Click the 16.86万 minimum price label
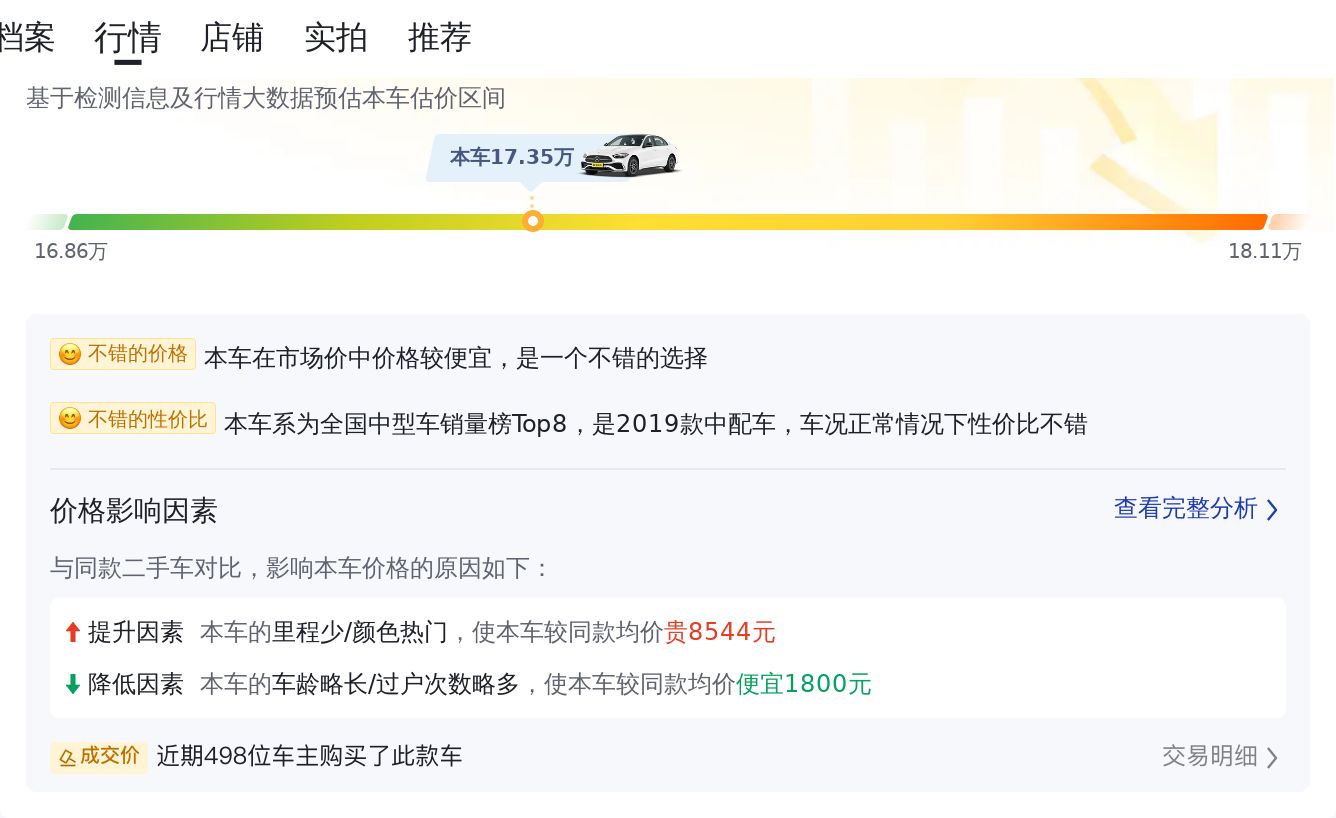Screen dimensions: 1336x818 (70, 251)
